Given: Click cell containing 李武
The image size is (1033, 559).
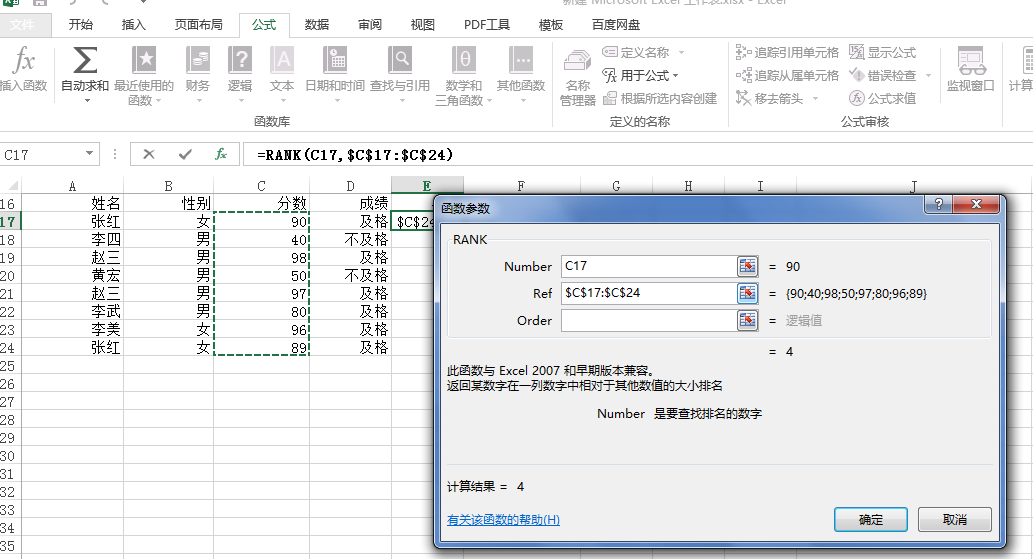Looking at the screenshot, I should 72,311.
